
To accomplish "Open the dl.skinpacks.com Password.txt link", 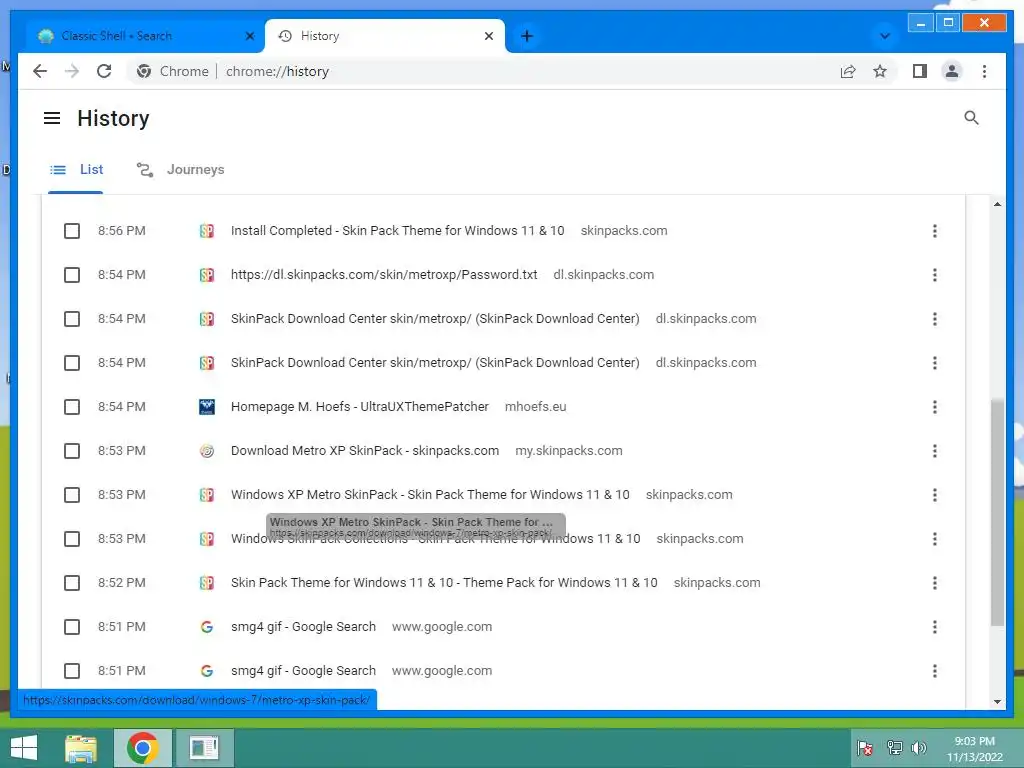I will click(x=384, y=275).
